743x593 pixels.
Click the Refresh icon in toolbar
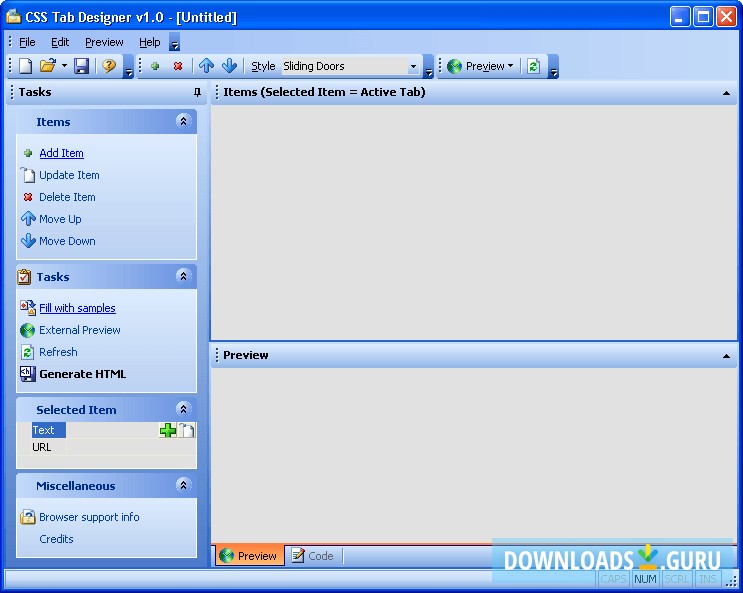[534, 66]
